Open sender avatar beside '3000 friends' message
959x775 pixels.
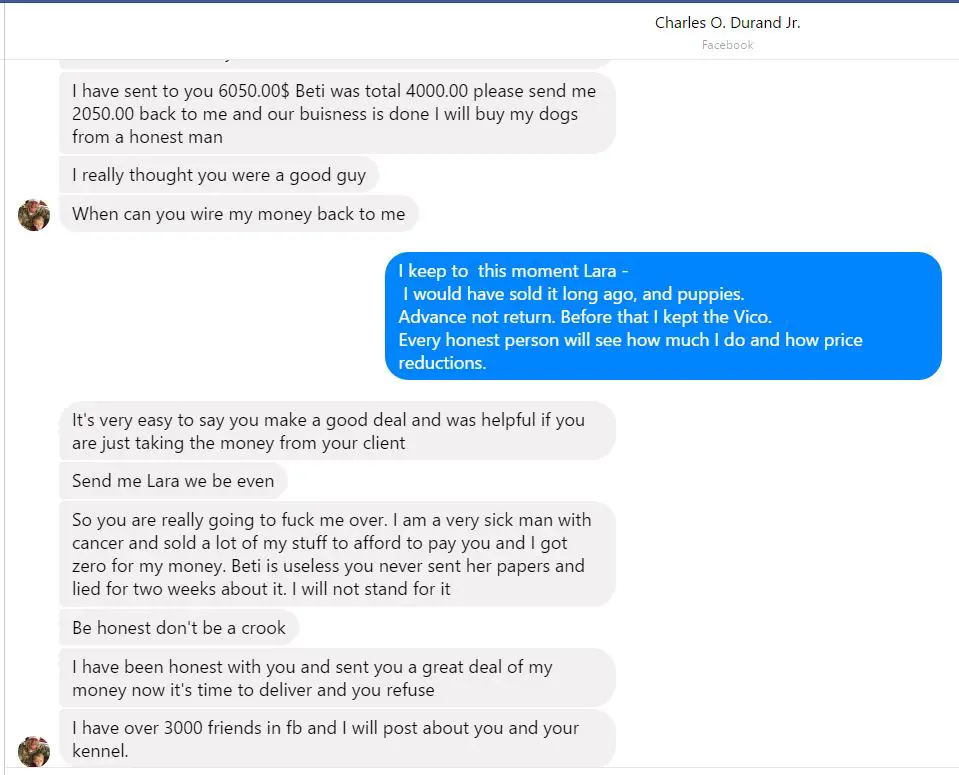click(x=34, y=751)
